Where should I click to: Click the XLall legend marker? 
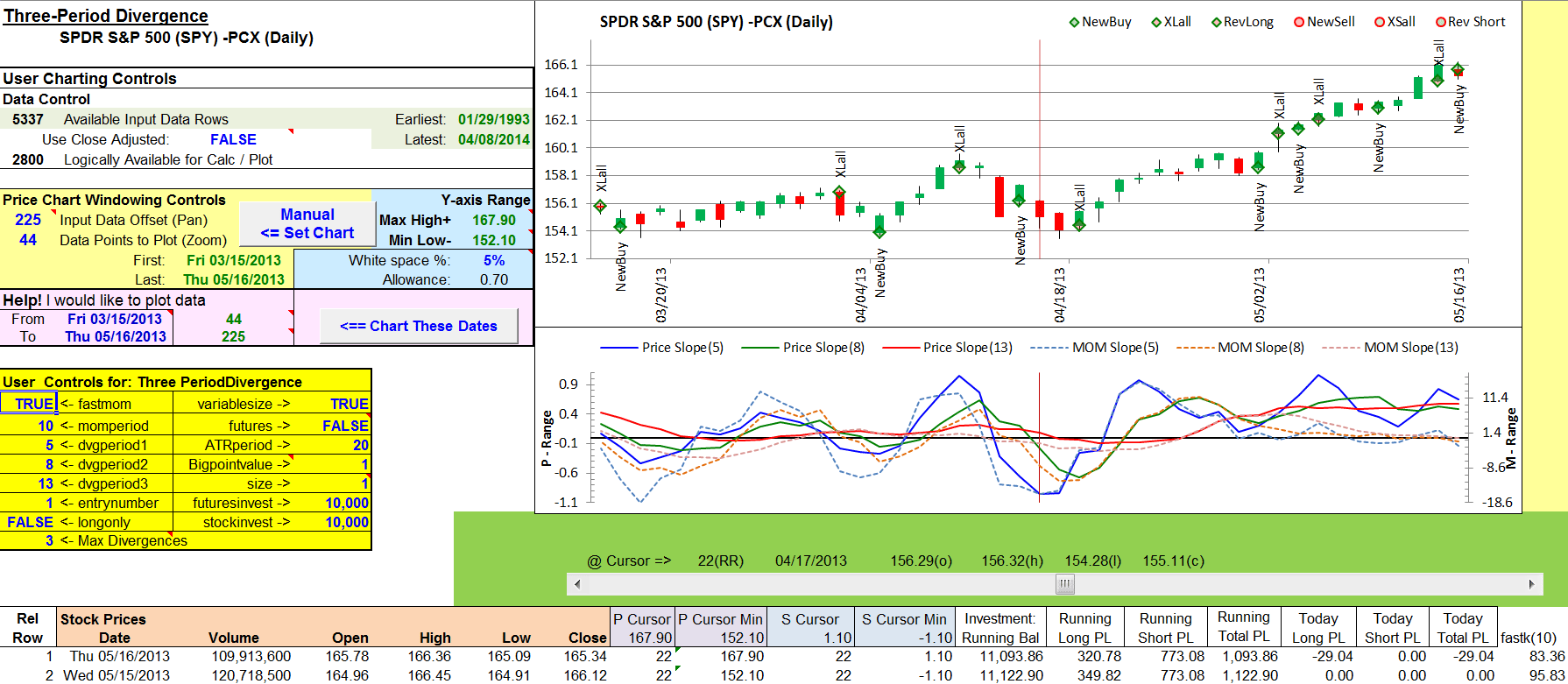point(1155,22)
